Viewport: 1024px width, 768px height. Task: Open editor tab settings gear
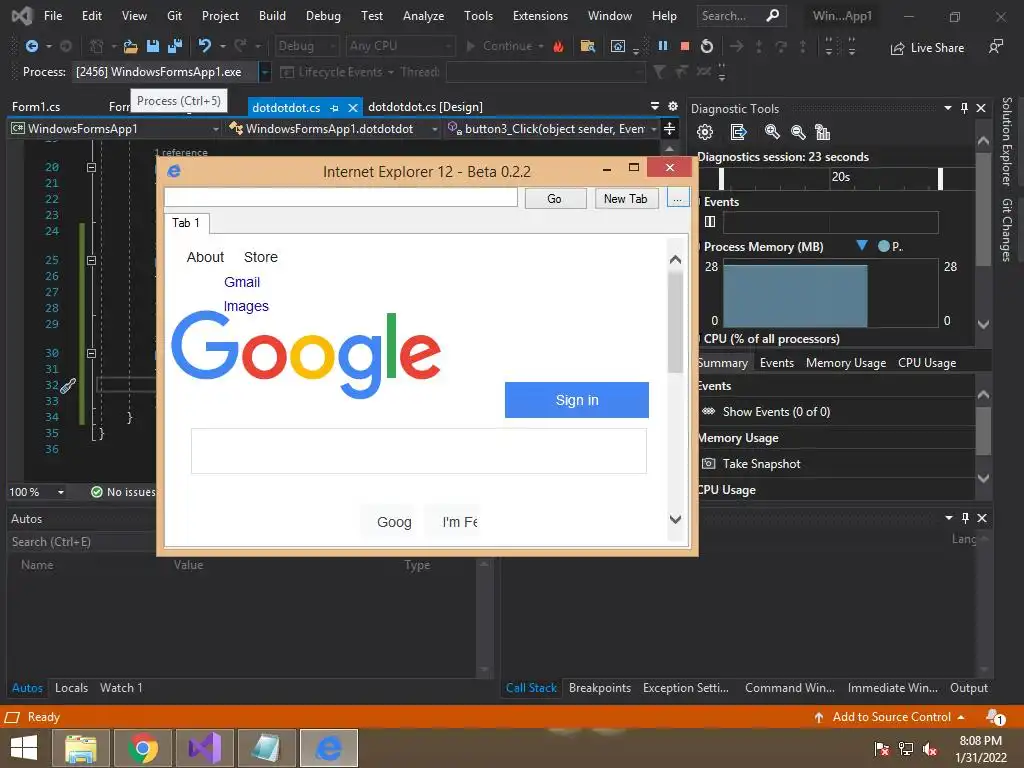click(x=673, y=106)
